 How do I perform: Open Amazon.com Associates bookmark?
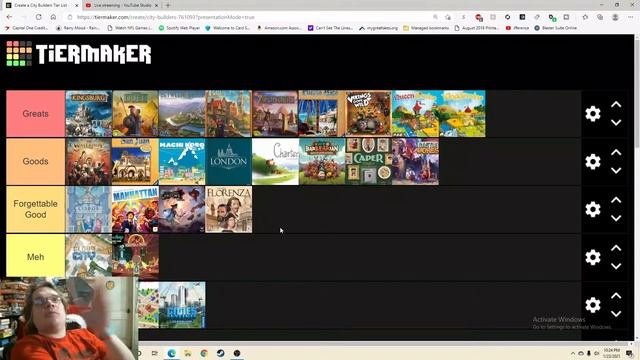tap(279, 28)
